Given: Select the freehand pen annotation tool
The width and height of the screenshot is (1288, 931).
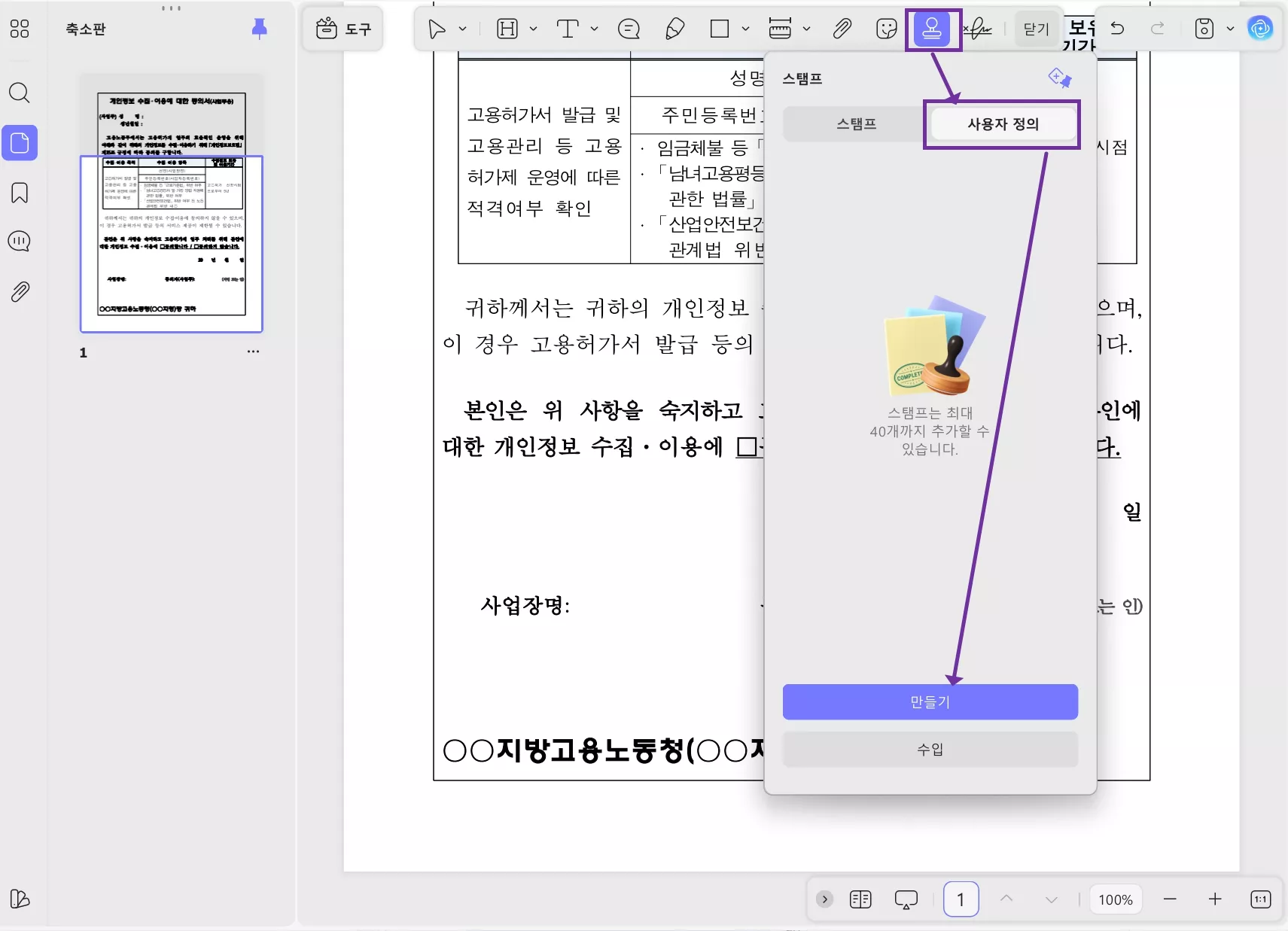Looking at the screenshot, I should point(674,29).
